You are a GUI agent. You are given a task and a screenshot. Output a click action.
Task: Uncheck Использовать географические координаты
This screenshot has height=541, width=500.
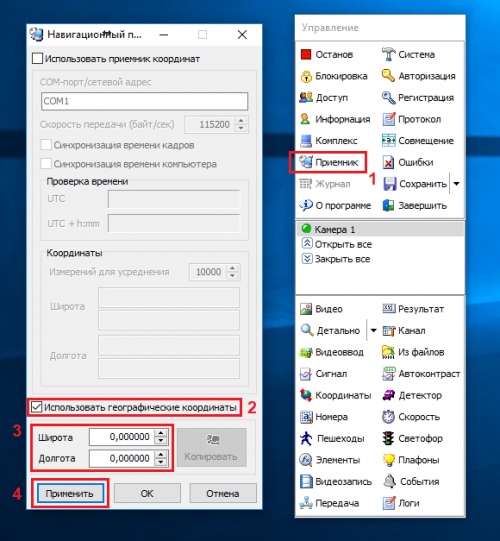[x=36, y=407]
